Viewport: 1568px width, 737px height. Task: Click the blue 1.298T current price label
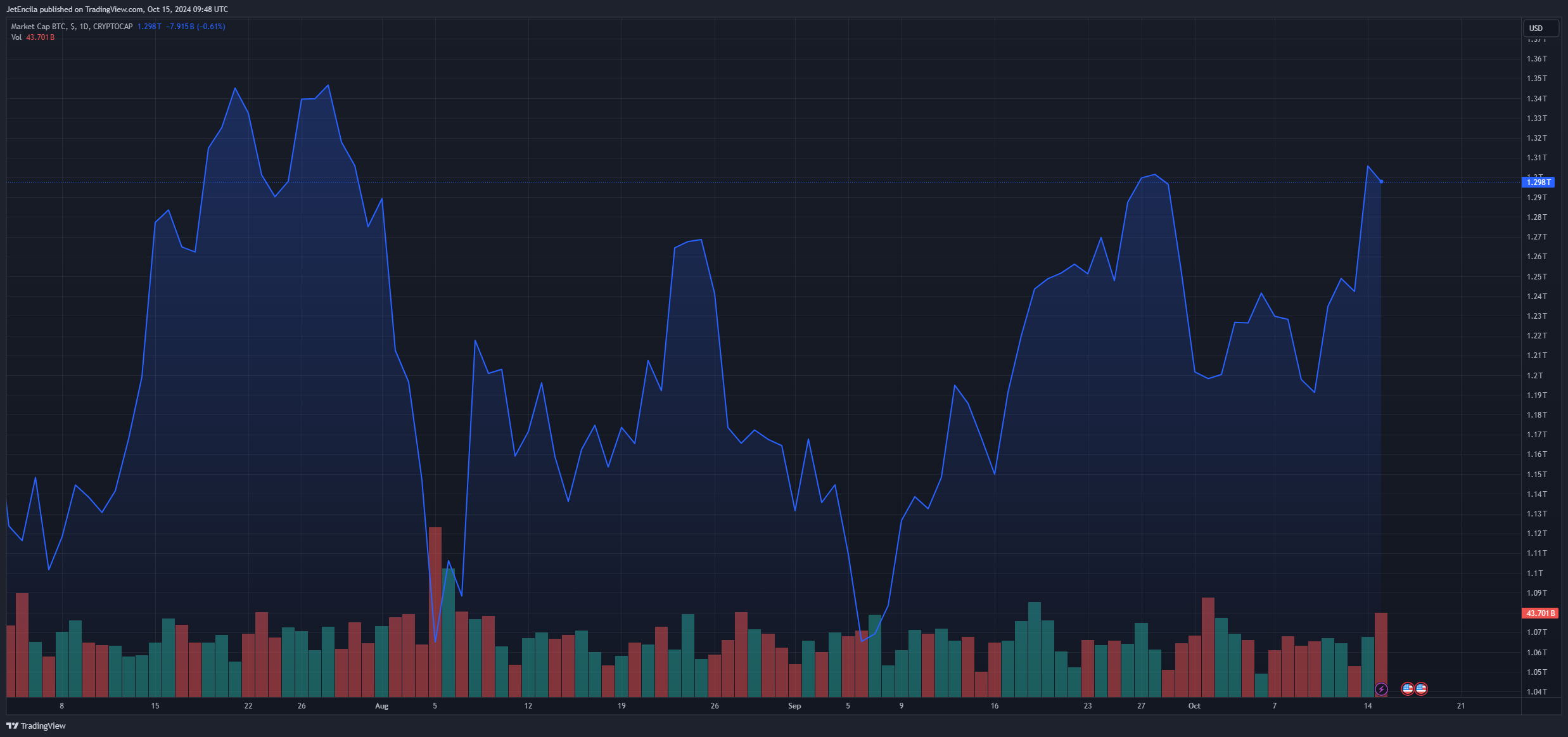pos(1538,183)
